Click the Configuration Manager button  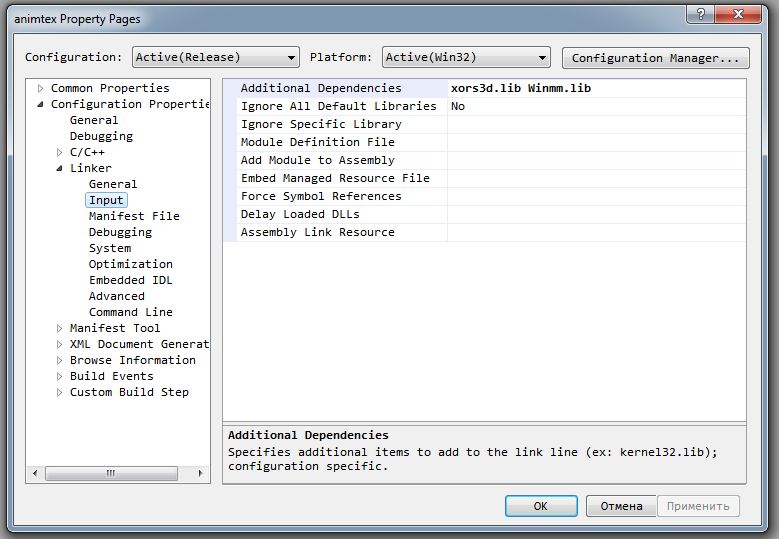coord(655,58)
